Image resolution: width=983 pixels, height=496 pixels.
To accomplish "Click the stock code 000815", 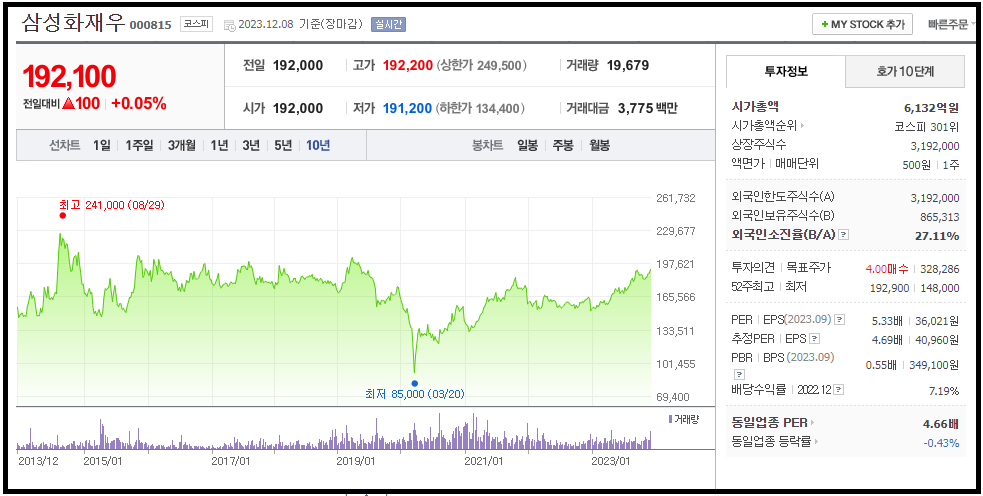I will [150, 26].
